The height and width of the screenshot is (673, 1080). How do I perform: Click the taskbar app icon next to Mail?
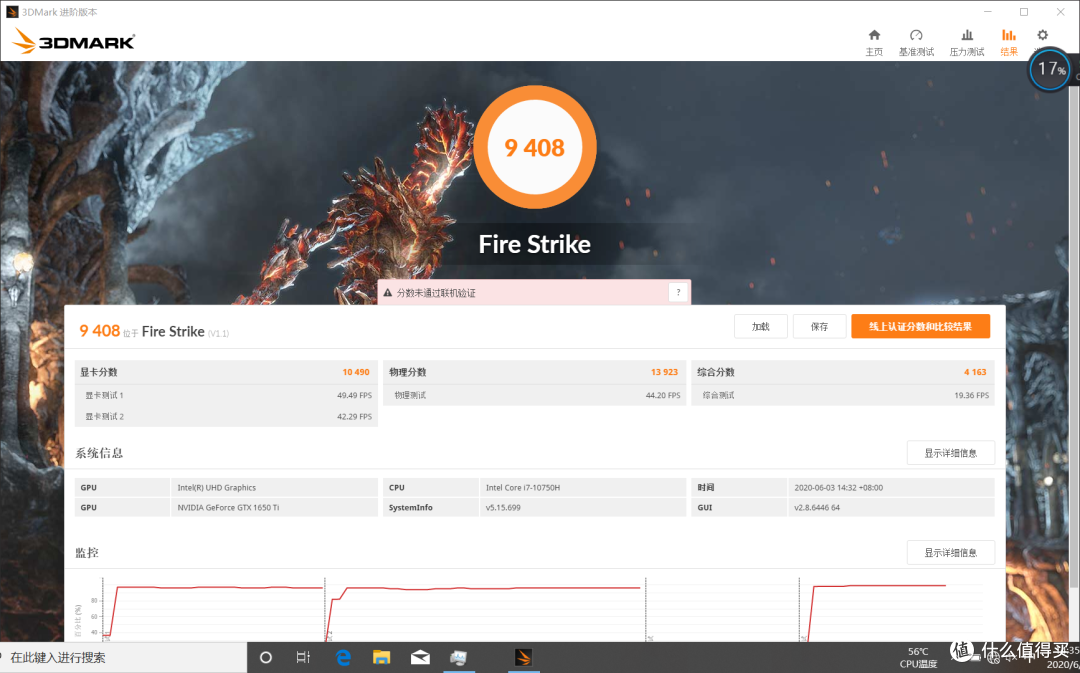coord(459,658)
